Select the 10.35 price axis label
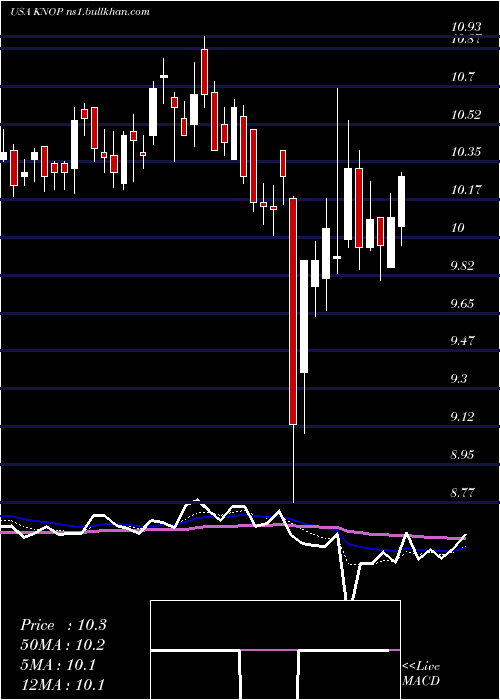Screen dimensions: 500x700 (x=466, y=153)
